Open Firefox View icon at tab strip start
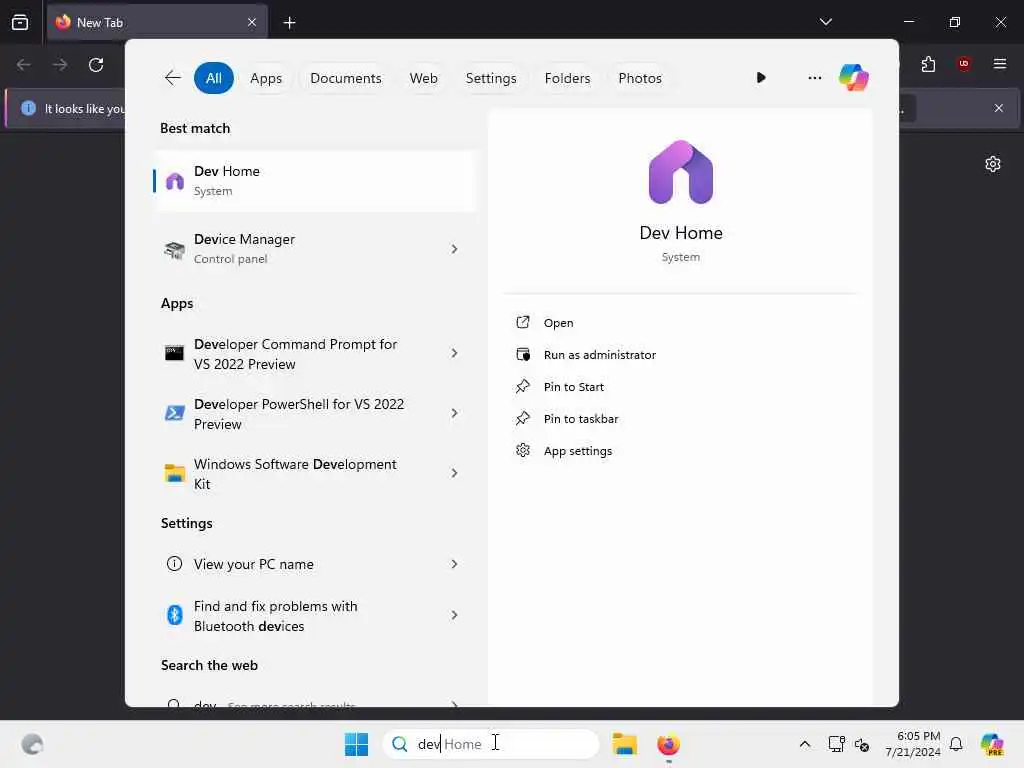Screen dimensions: 1024x768 [x=20, y=23]
